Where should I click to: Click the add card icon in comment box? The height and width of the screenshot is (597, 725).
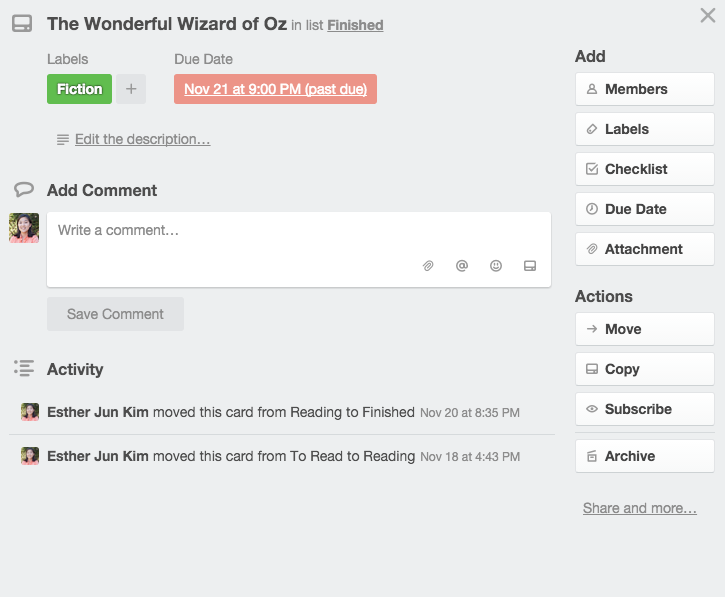coord(530,266)
